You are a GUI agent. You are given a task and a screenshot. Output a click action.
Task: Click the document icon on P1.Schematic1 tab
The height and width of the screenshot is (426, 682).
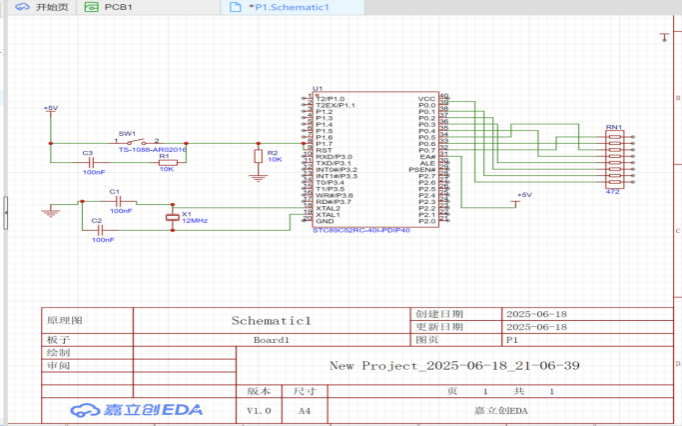tap(235, 7)
